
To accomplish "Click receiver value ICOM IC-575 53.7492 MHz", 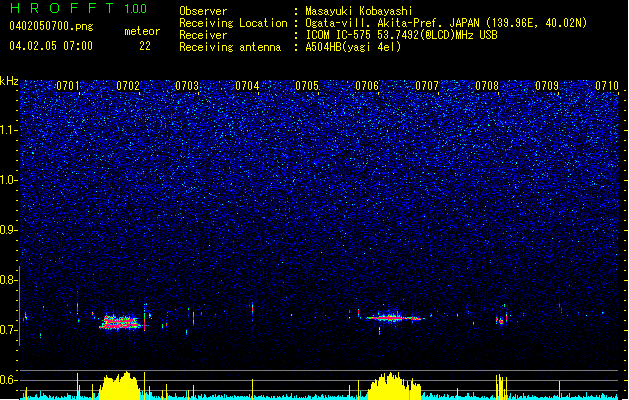I will pyautogui.click(x=401, y=35).
